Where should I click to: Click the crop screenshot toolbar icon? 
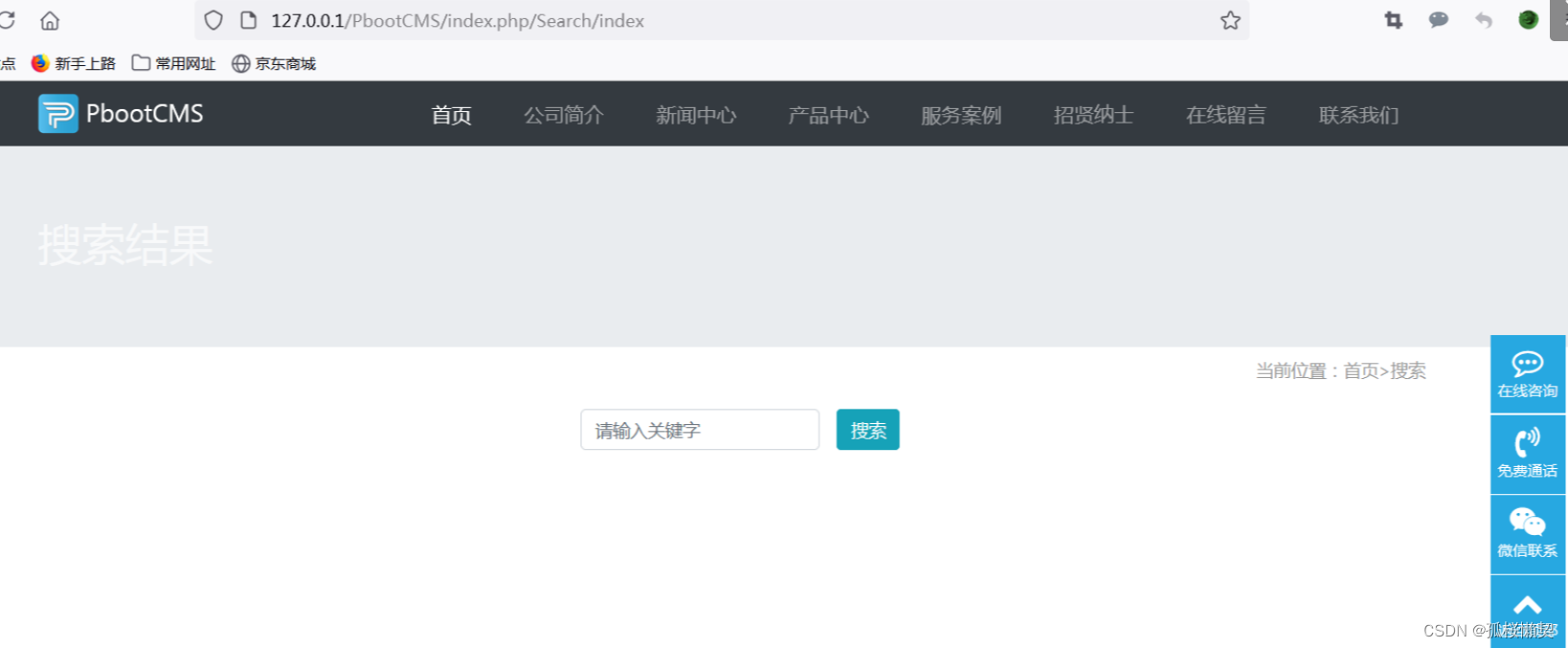tap(1394, 20)
